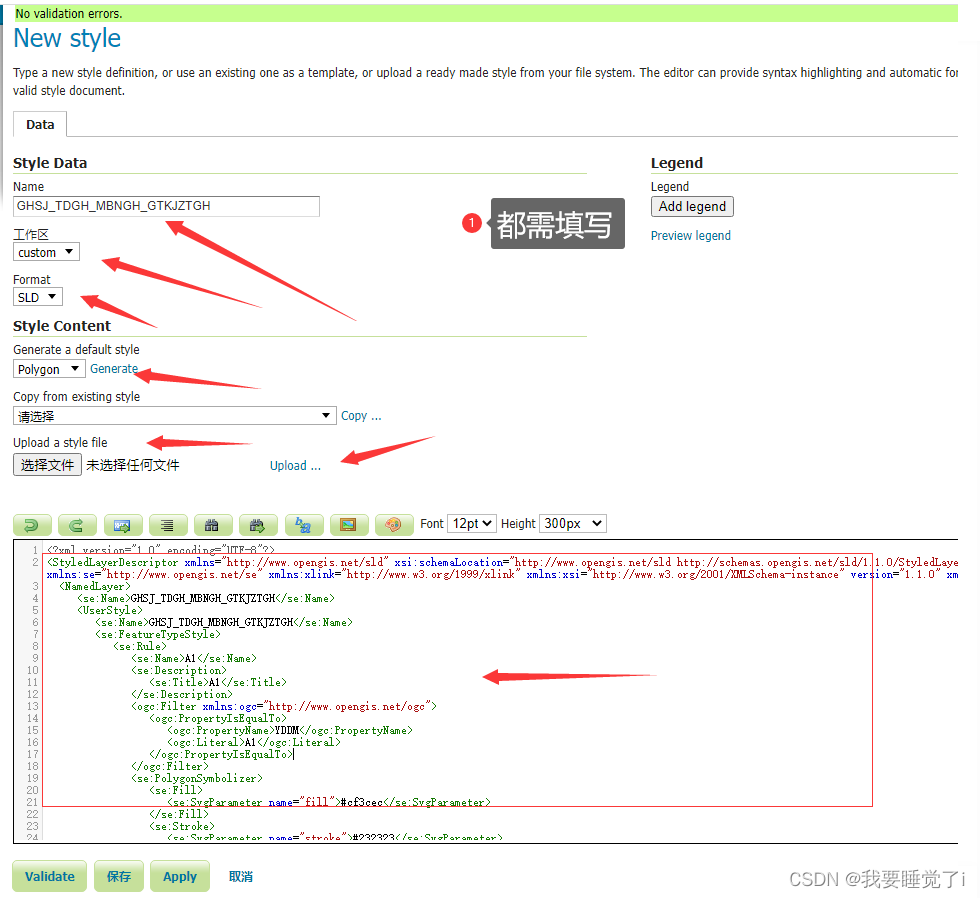Click the Find and Replace binoculars icon

(x=257, y=524)
